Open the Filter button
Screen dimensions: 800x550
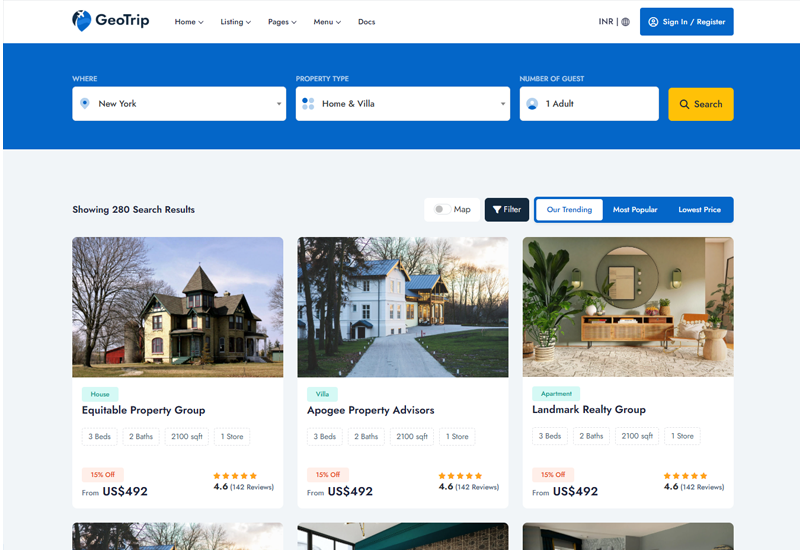507,210
